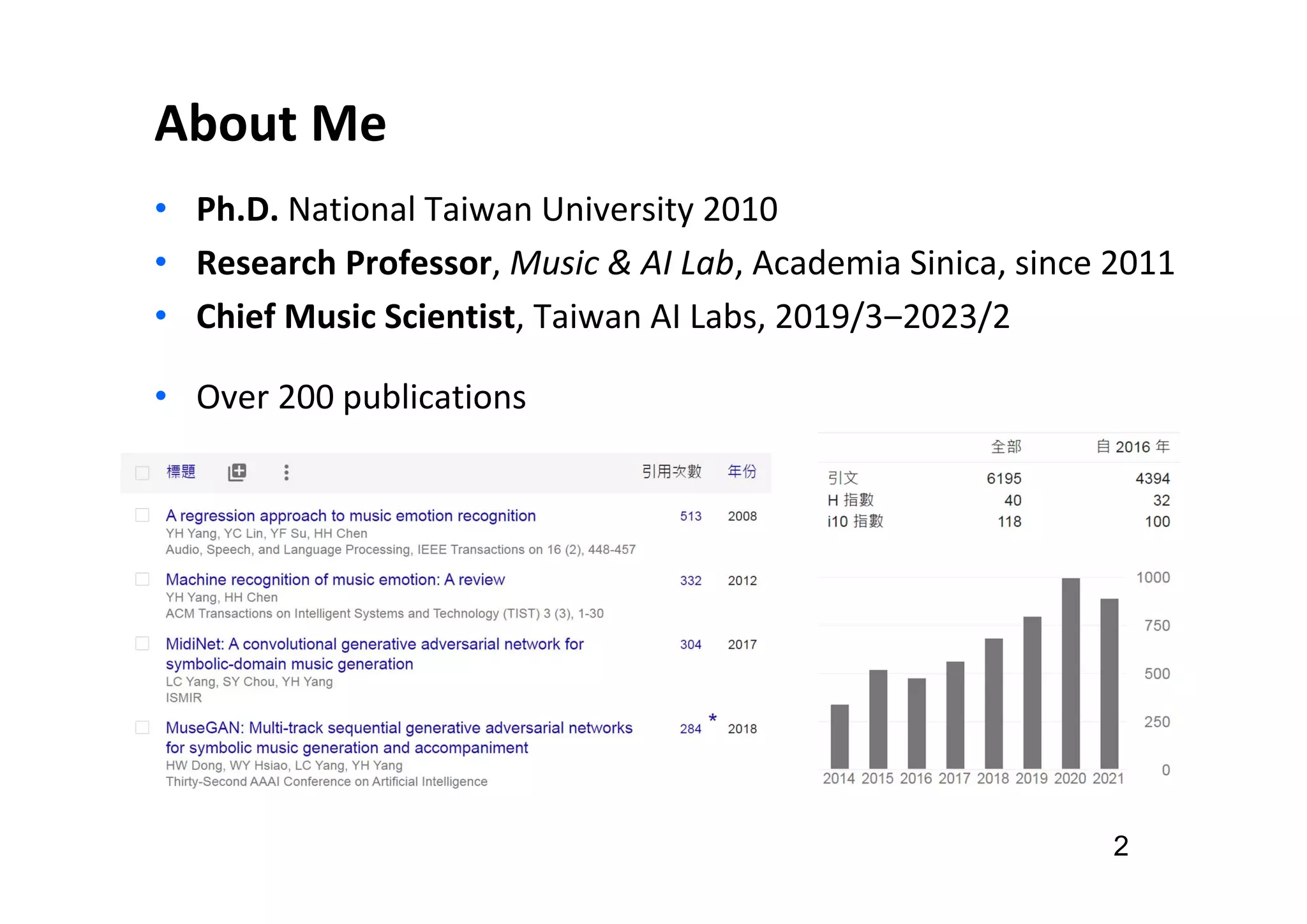Sort by 年份 year column header
The image size is (1307, 924).
pos(742,472)
